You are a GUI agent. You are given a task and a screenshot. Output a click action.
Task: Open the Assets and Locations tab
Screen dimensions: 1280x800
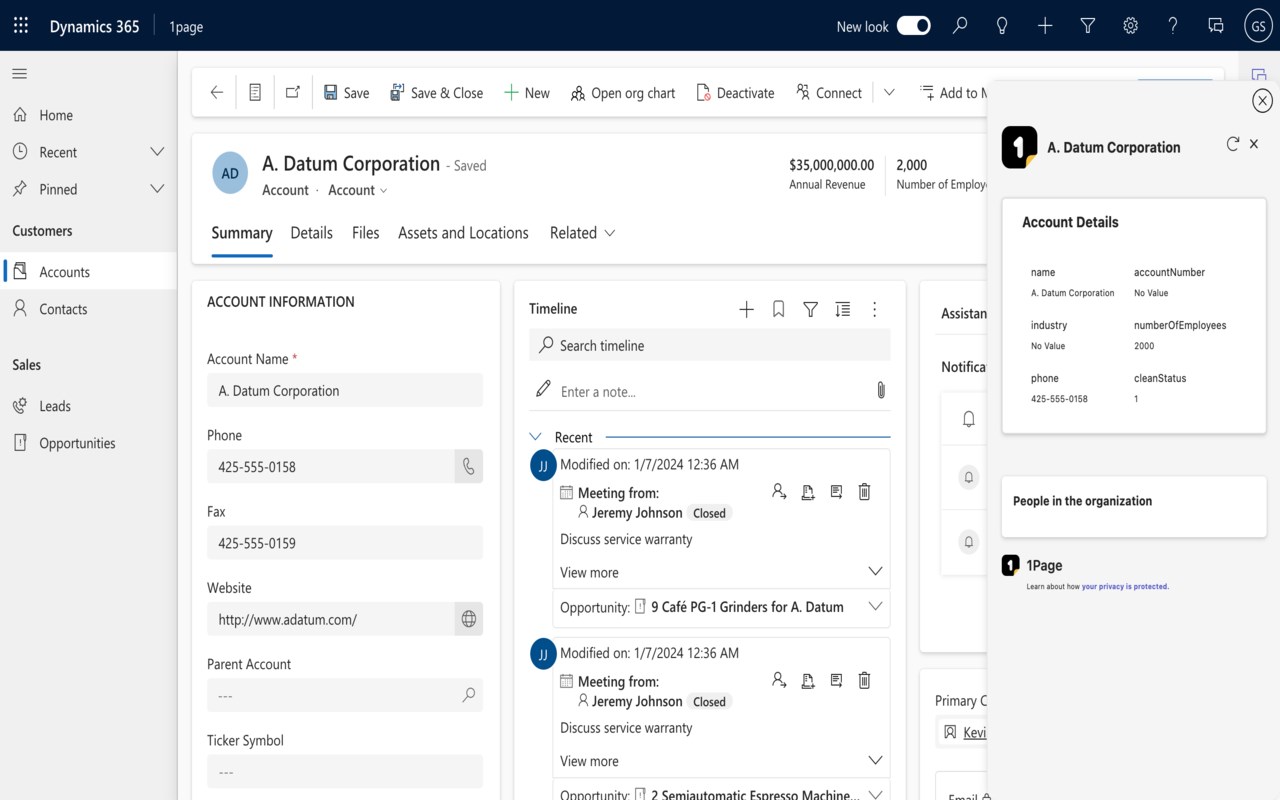[463, 233]
